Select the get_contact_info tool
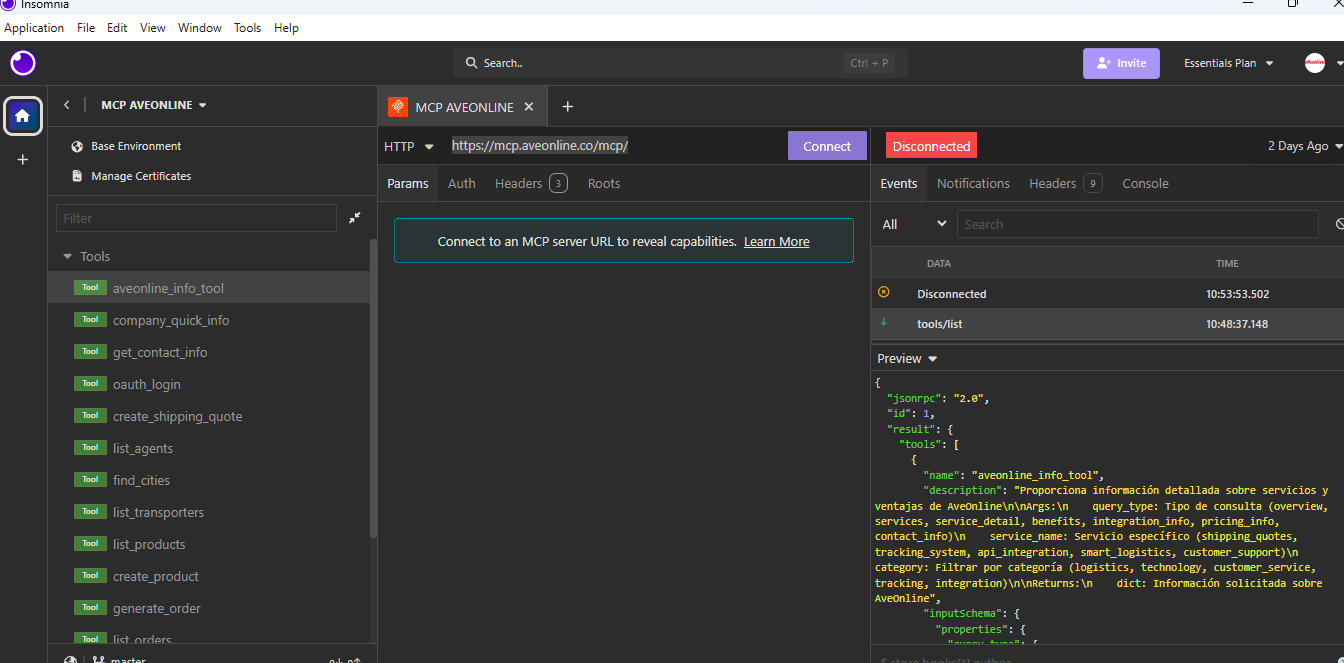The width and height of the screenshot is (1344, 663). click(209, 352)
